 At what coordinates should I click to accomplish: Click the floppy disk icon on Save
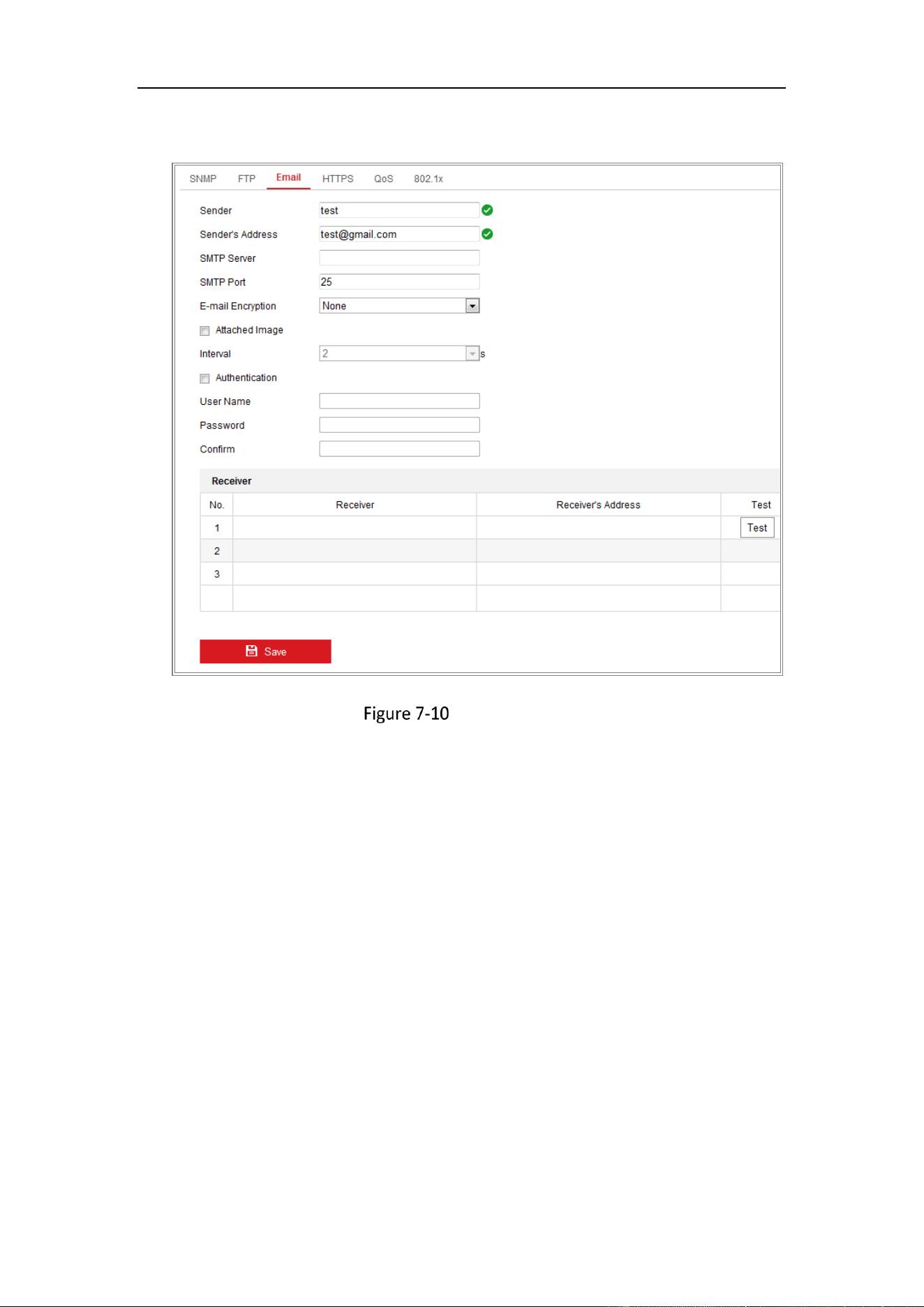click(x=251, y=651)
